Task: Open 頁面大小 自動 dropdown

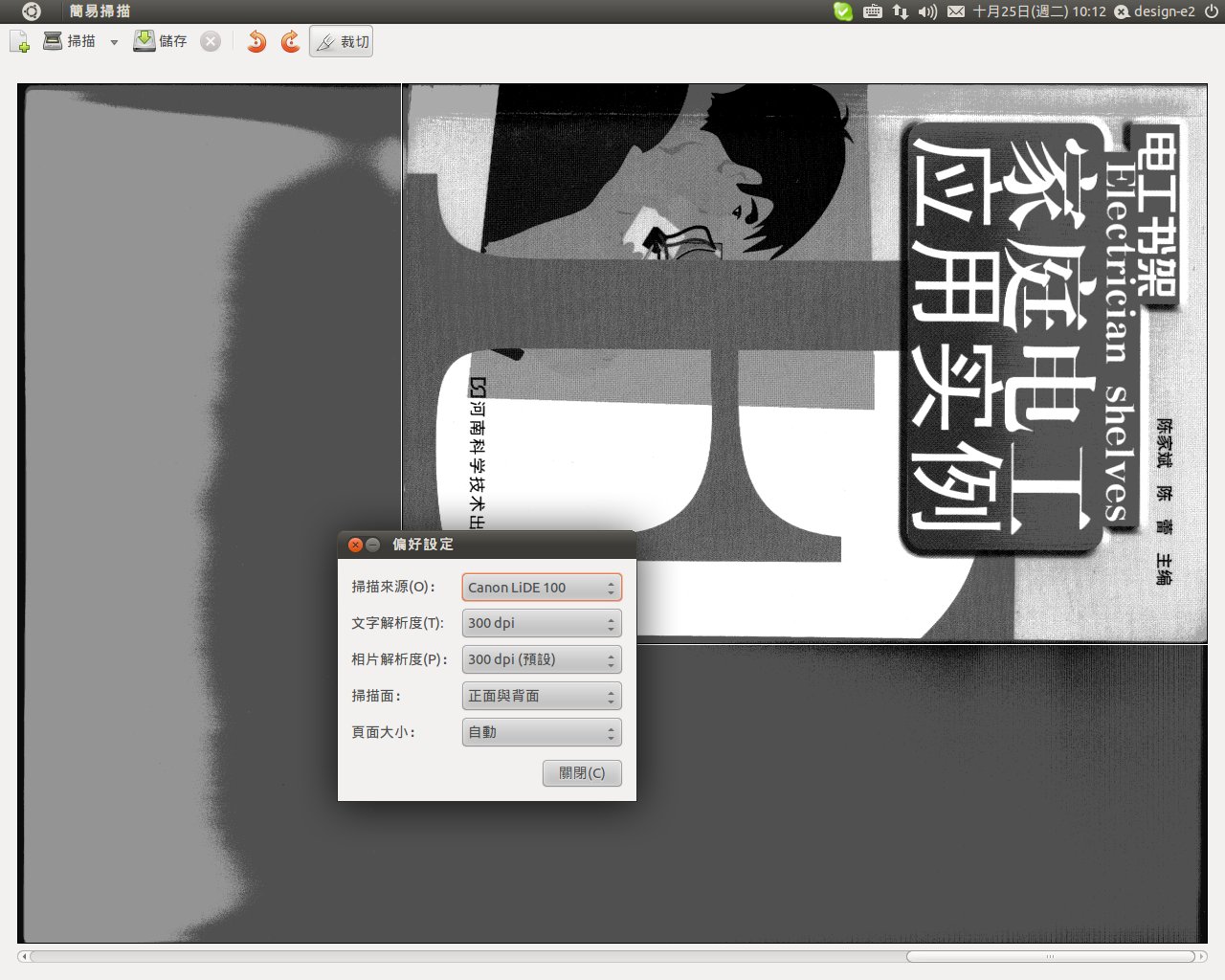Action: click(542, 732)
